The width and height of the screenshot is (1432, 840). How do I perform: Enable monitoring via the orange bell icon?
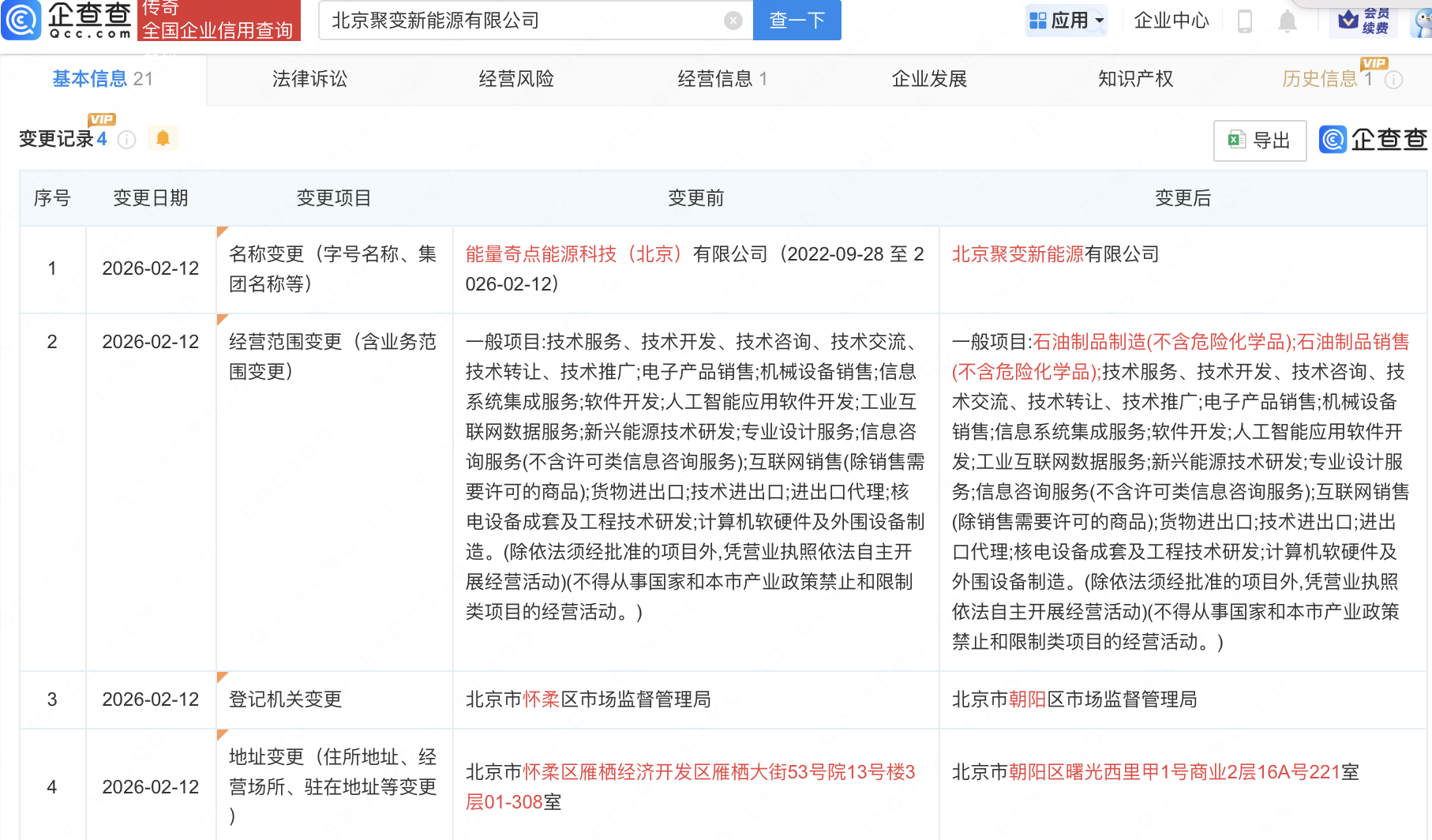click(x=163, y=137)
